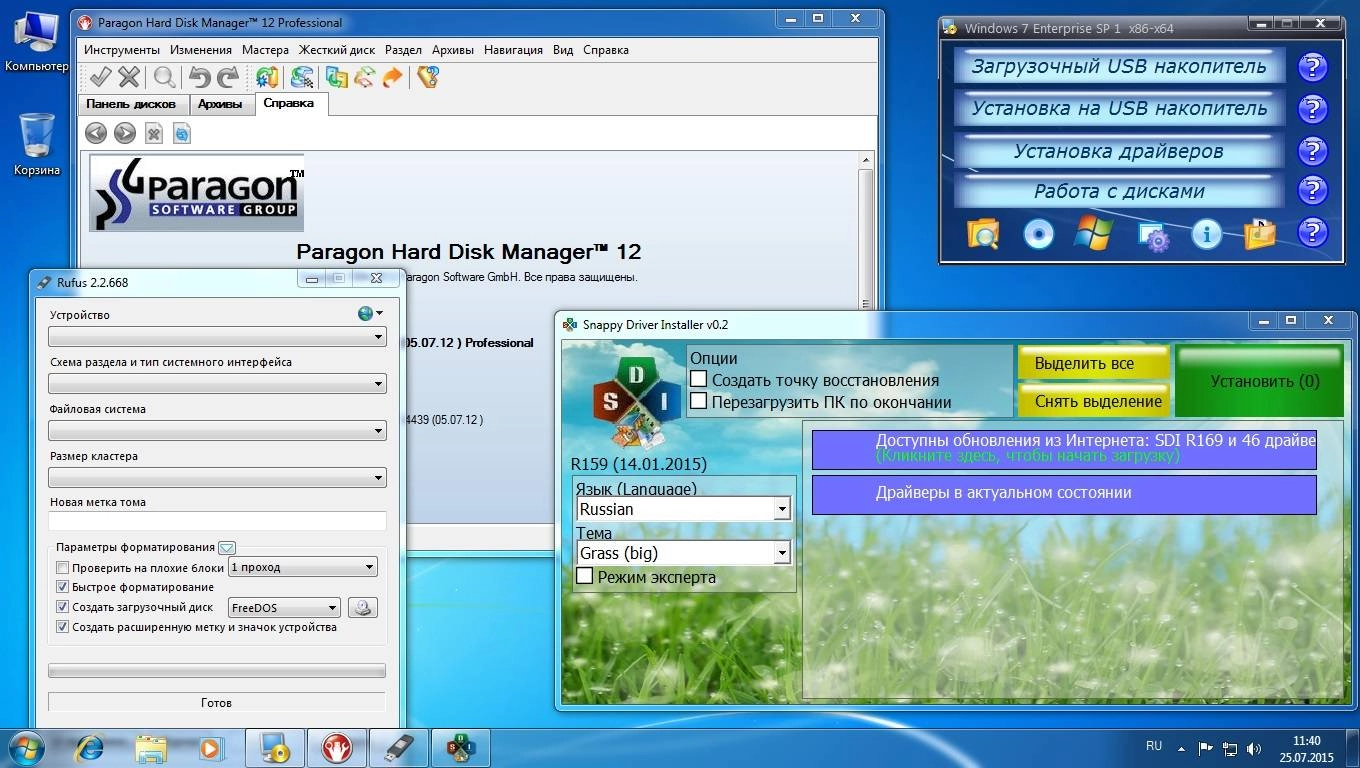
Task: Toggle Проверить на плохие блоки checkbox
Action: 63,568
